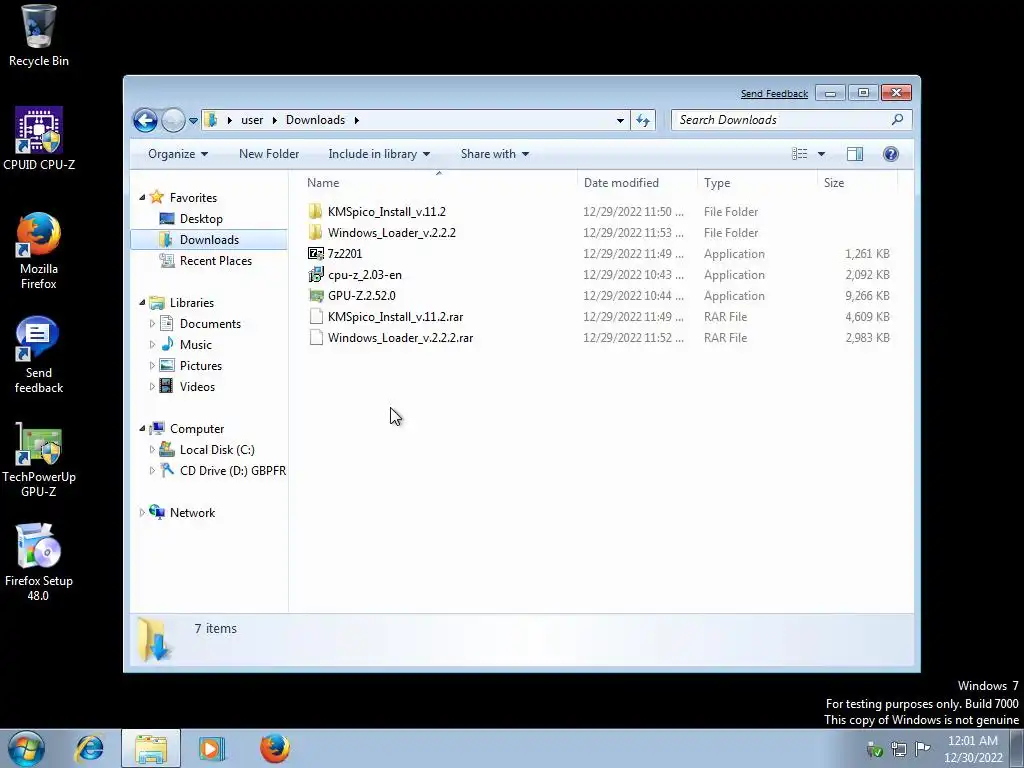This screenshot has height=768, width=1024.
Task: Open dropdown arrow after user breadcrumb
Action: click(x=274, y=120)
